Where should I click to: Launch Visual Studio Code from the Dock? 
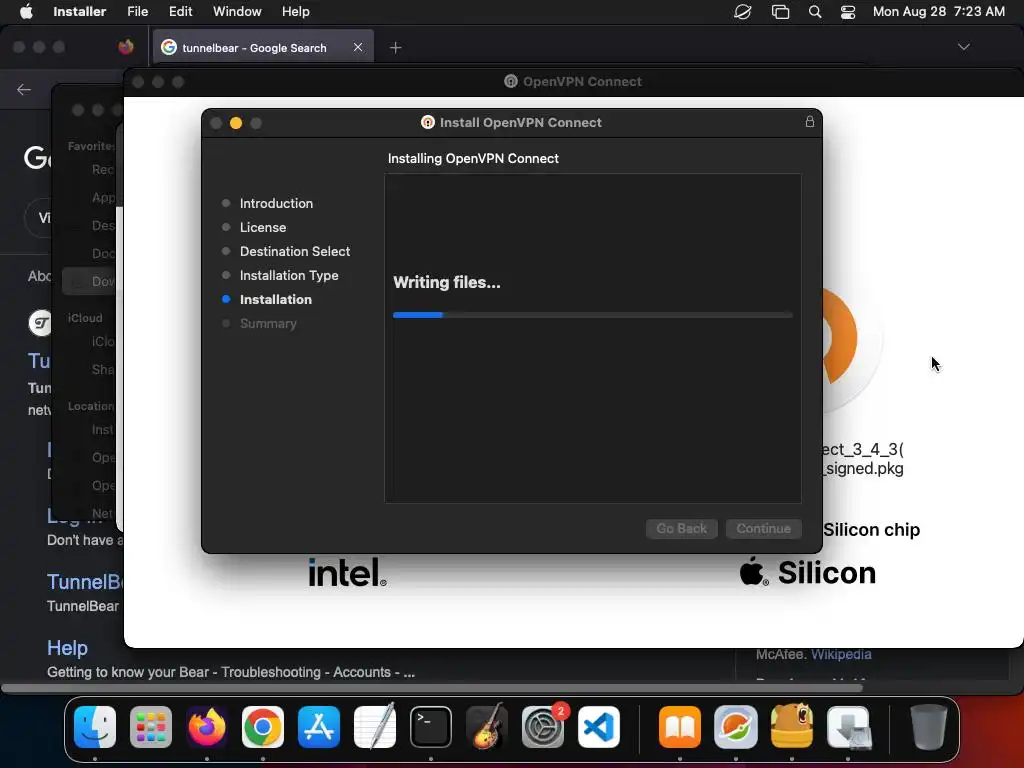click(x=599, y=726)
